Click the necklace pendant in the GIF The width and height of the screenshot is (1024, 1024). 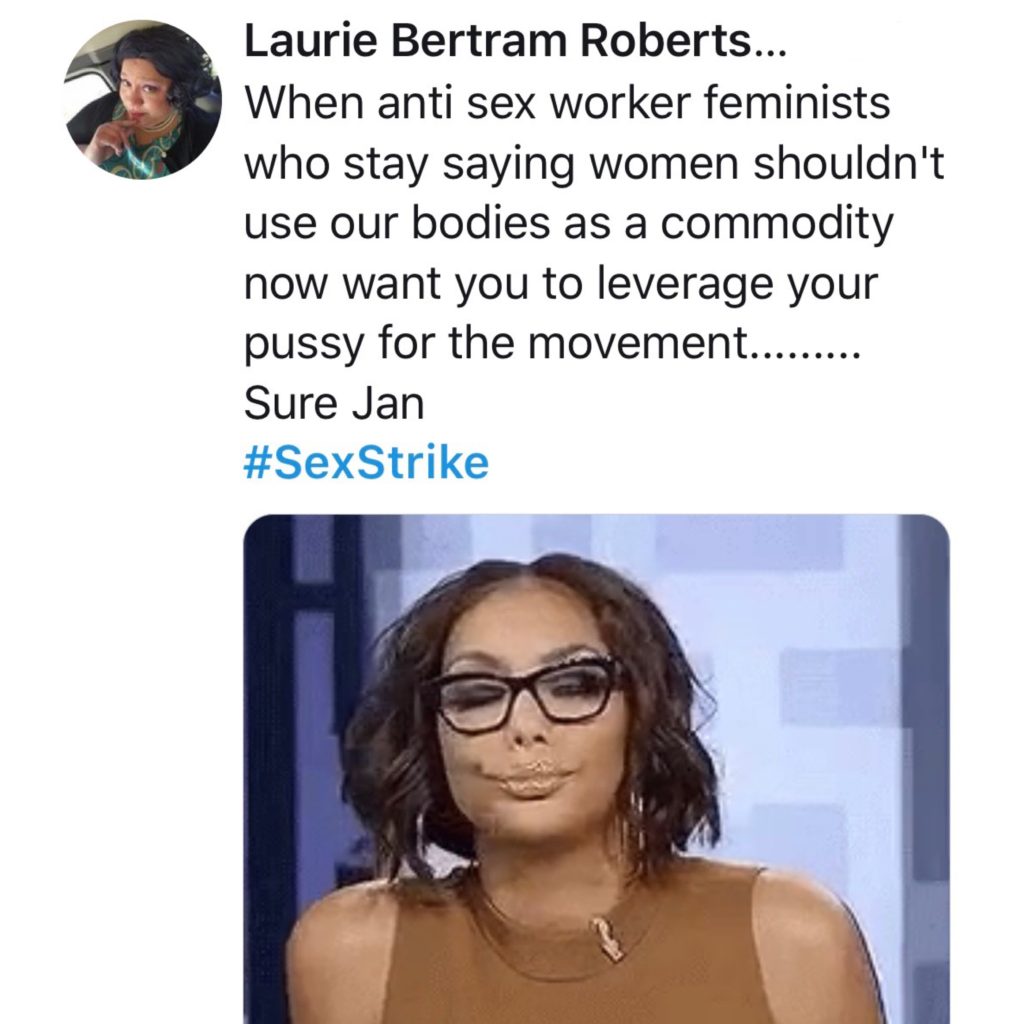pos(607,938)
